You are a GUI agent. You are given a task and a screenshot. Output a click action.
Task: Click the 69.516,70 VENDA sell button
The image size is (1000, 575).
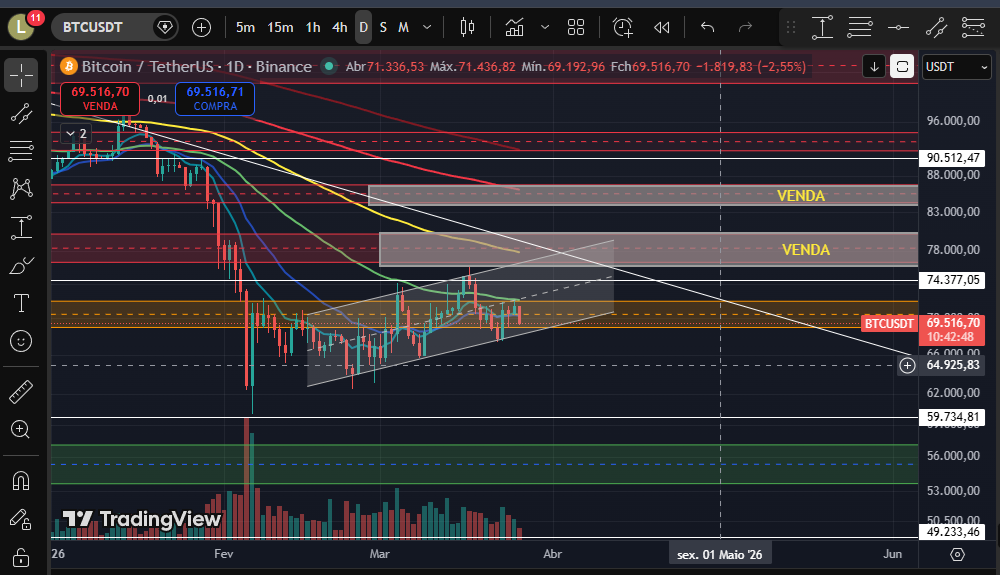point(100,99)
